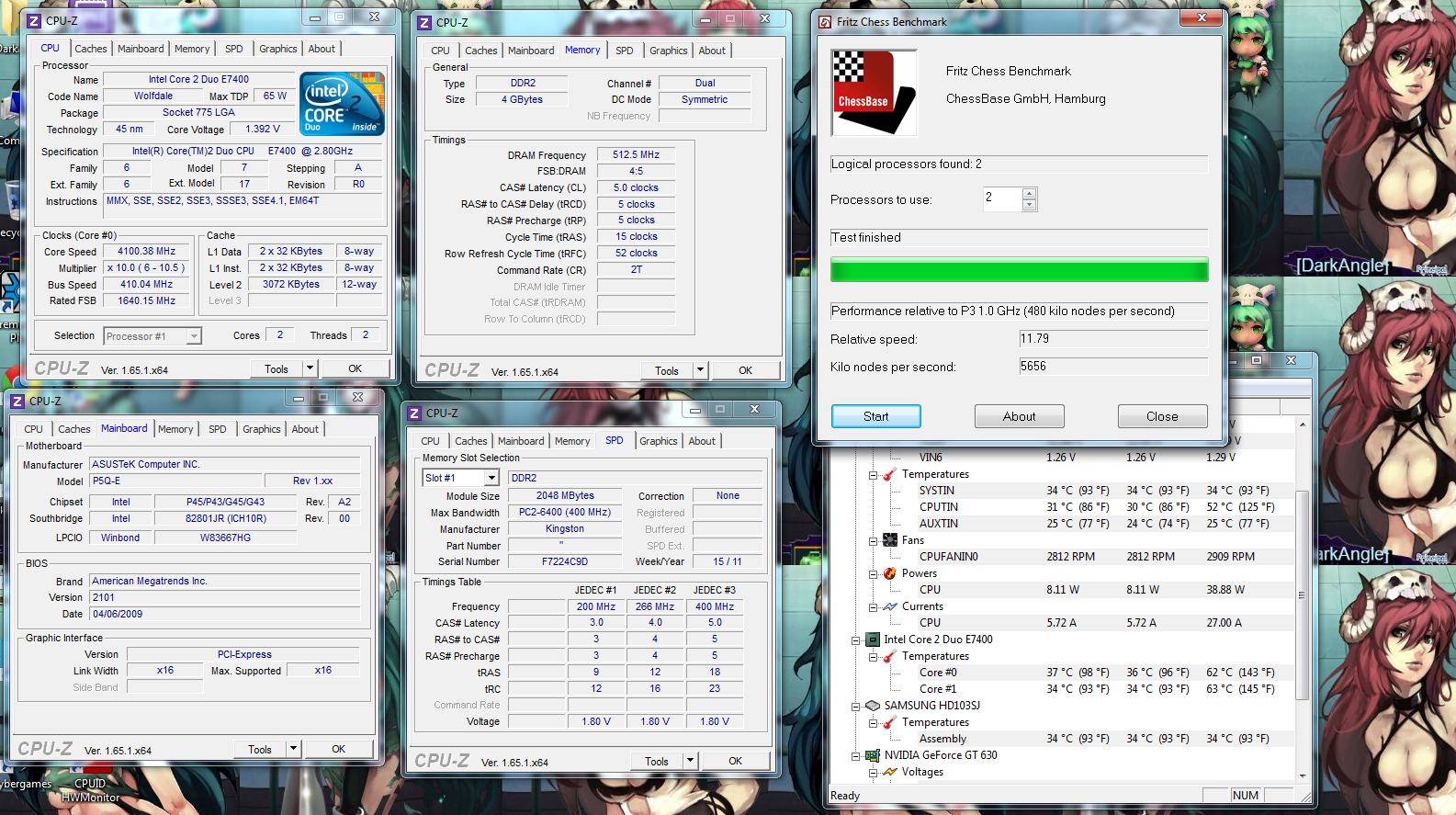Click the Manufacturer value Kingston in SPD
This screenshot has width=1456, height=815.
565,529
